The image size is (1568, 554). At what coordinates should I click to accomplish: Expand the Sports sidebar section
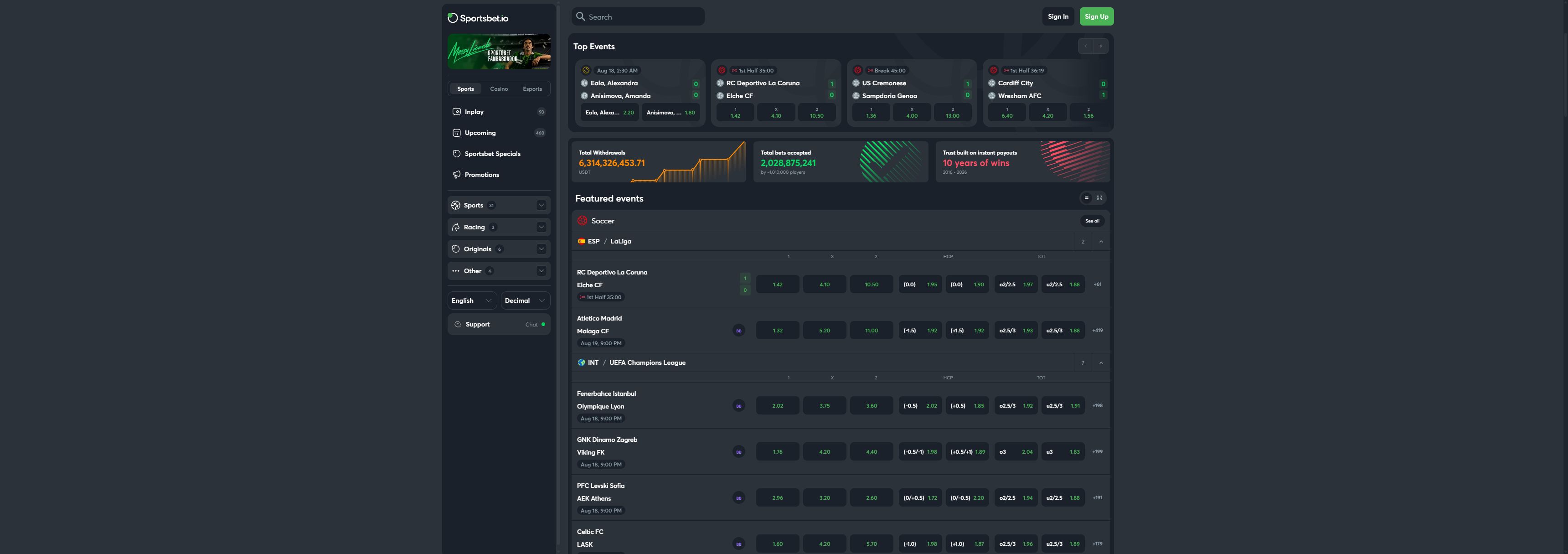541,205
